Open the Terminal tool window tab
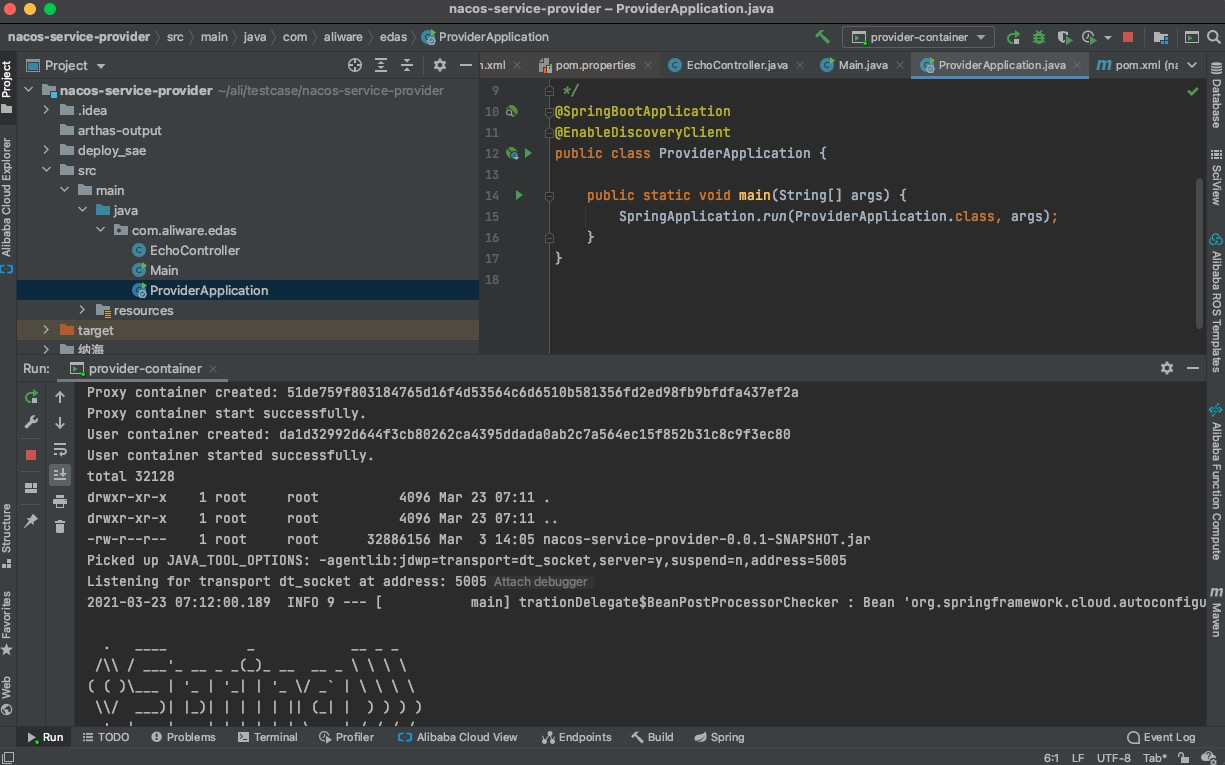The image size is (1225, 765). (x=267, y=737)
